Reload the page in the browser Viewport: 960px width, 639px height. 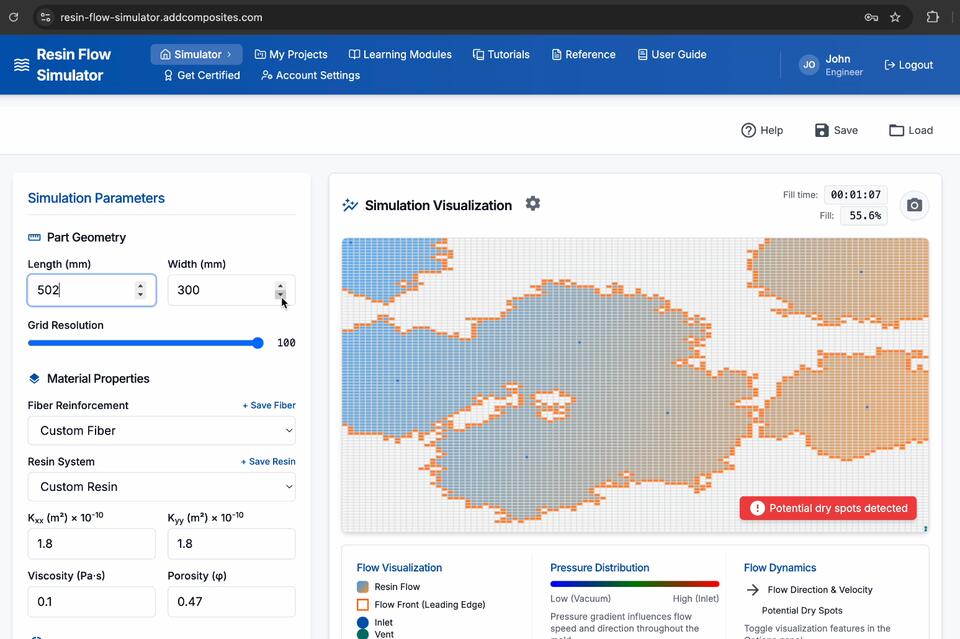[14, 17]
